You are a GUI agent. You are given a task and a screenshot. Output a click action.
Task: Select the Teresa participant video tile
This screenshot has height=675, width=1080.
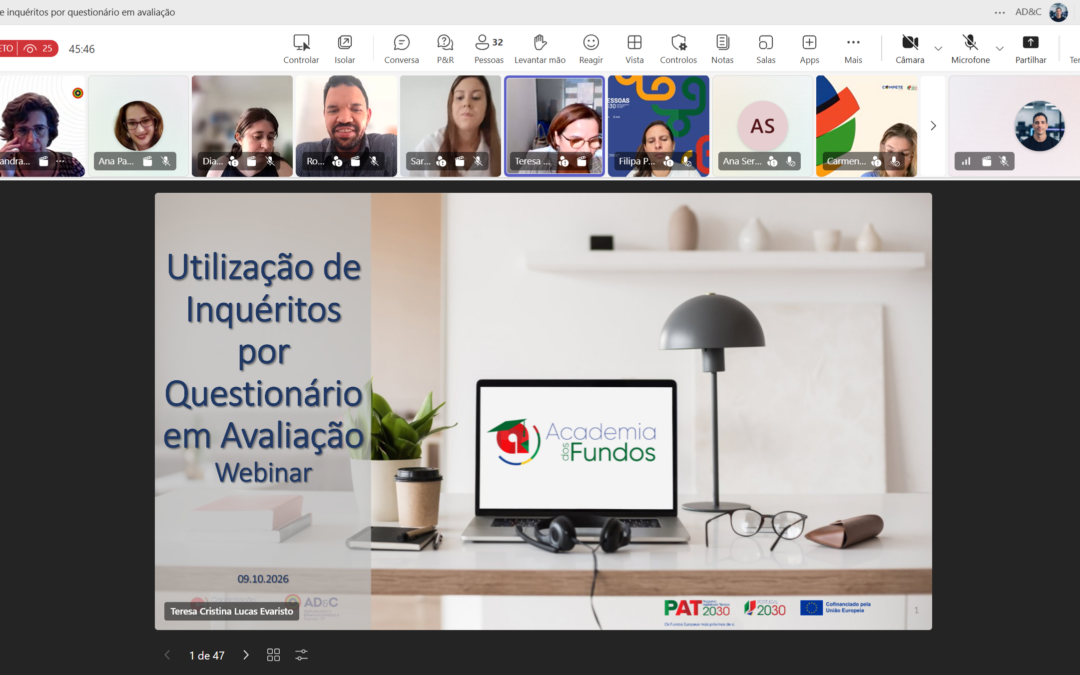[554, 126]
